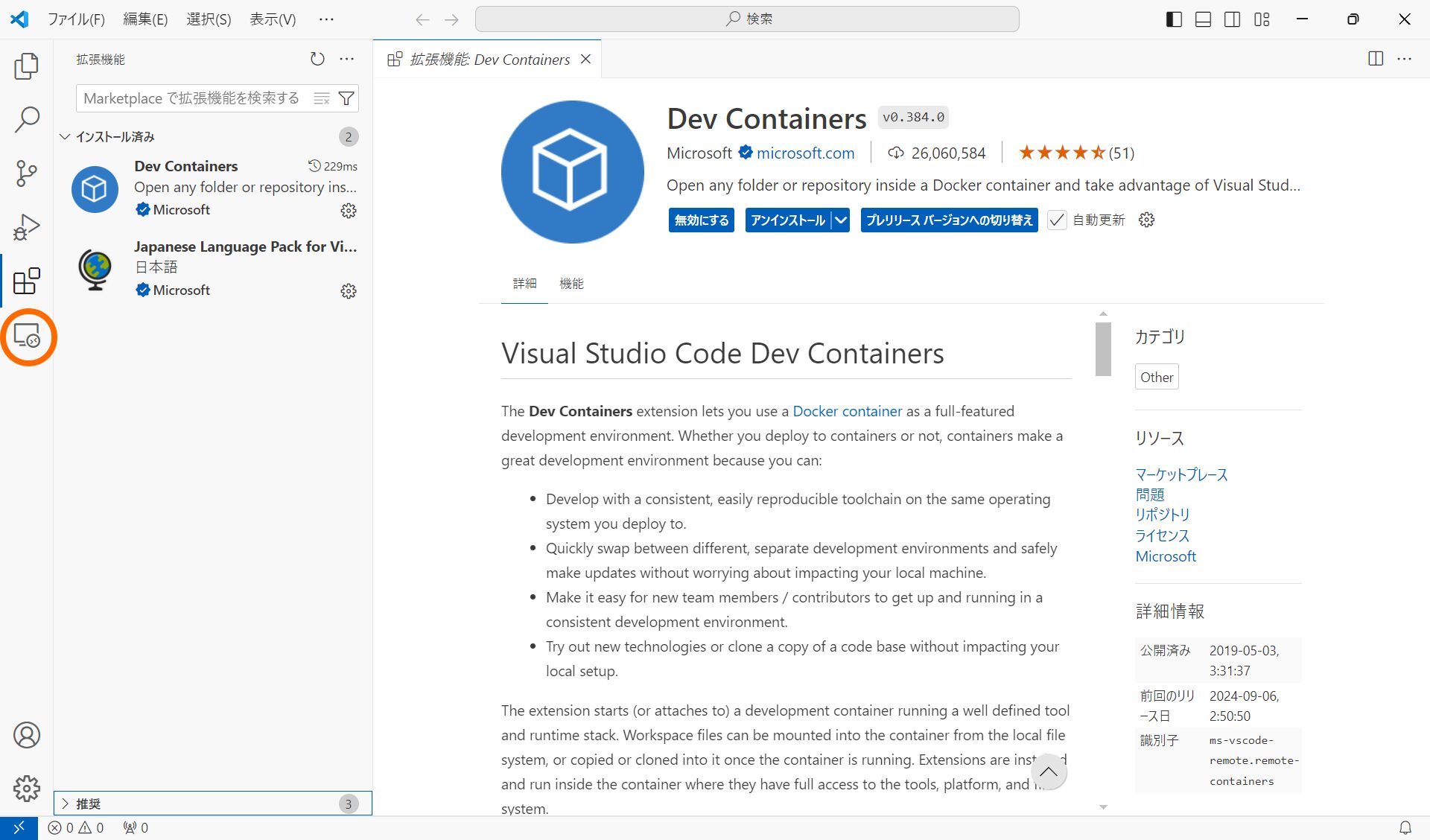
Task: Click the remote window status bar indicator
Action: [19, 827]
